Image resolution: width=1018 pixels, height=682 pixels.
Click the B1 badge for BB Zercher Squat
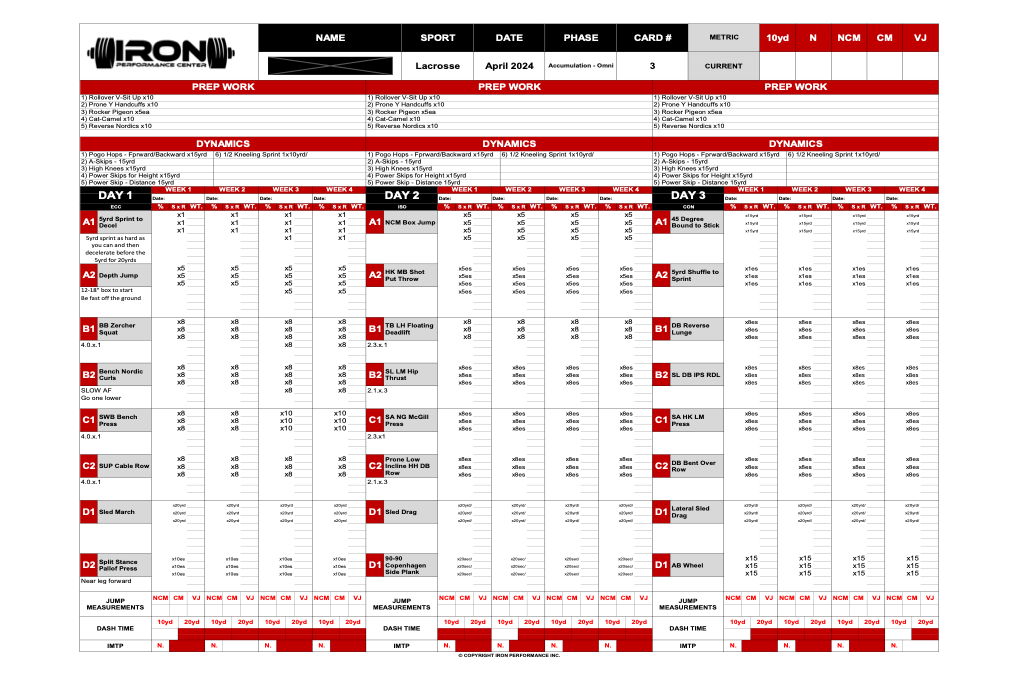(87, 328)
